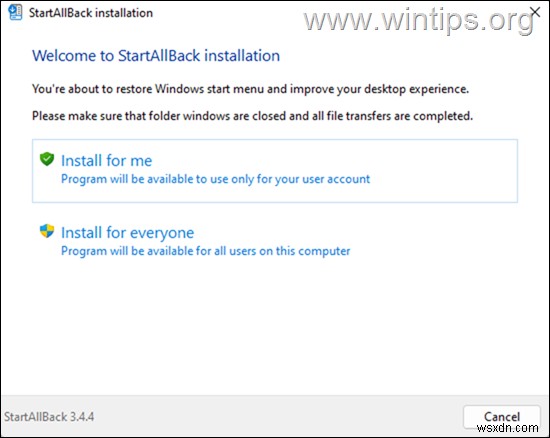Click the green shield icon beside Install for me
The height and width of the screenshot is (438, 550).
[47, 159]
